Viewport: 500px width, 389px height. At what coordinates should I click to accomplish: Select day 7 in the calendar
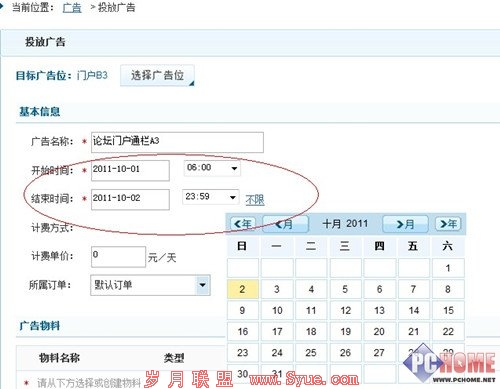click(x=413, y=289)
